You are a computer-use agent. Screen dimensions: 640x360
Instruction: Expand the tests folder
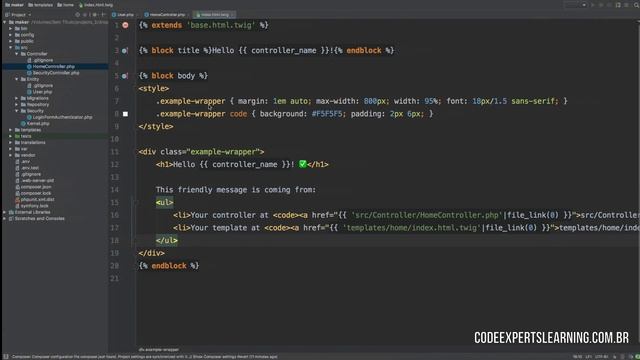[x=11, y=136]
